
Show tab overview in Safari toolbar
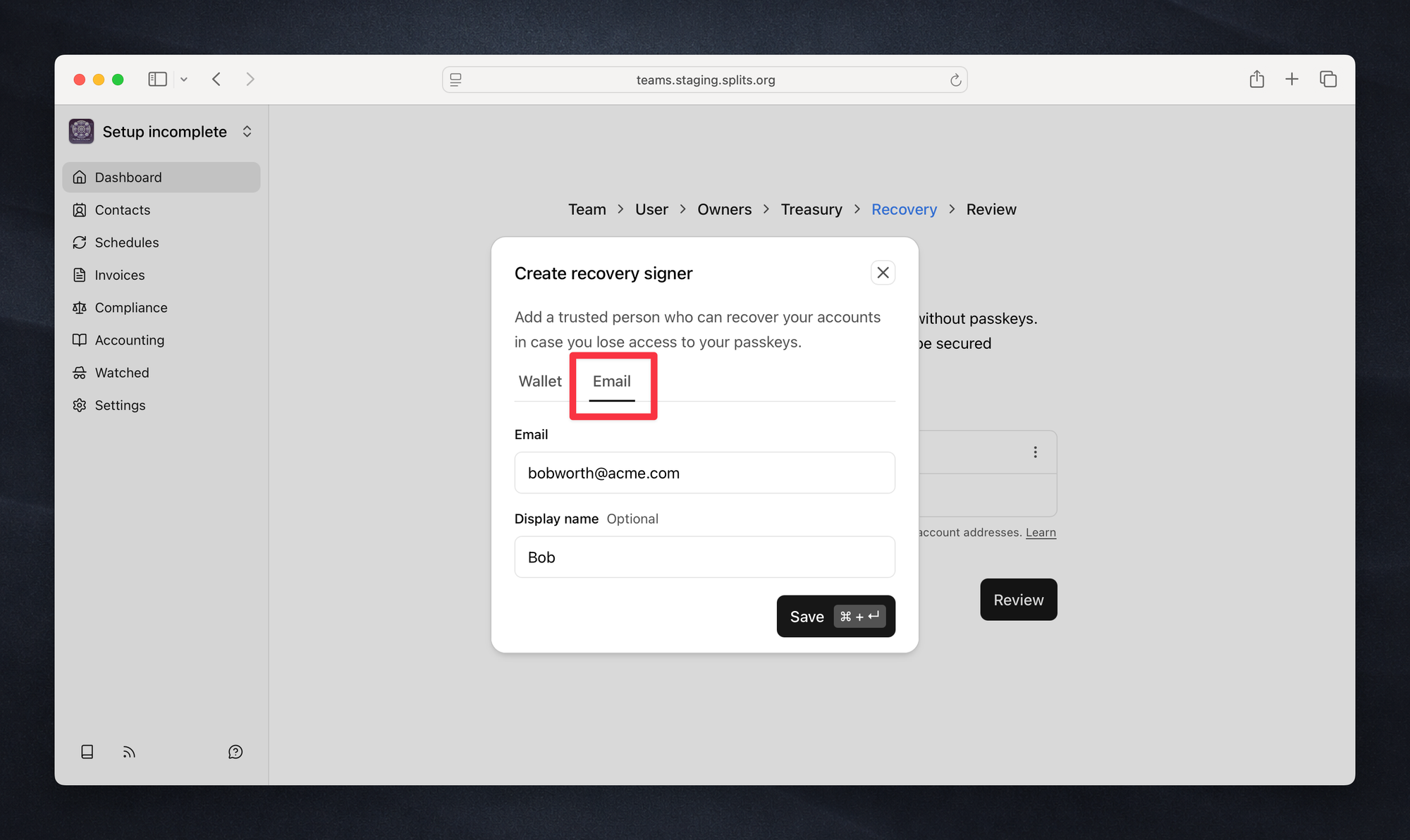[1328, 80]
